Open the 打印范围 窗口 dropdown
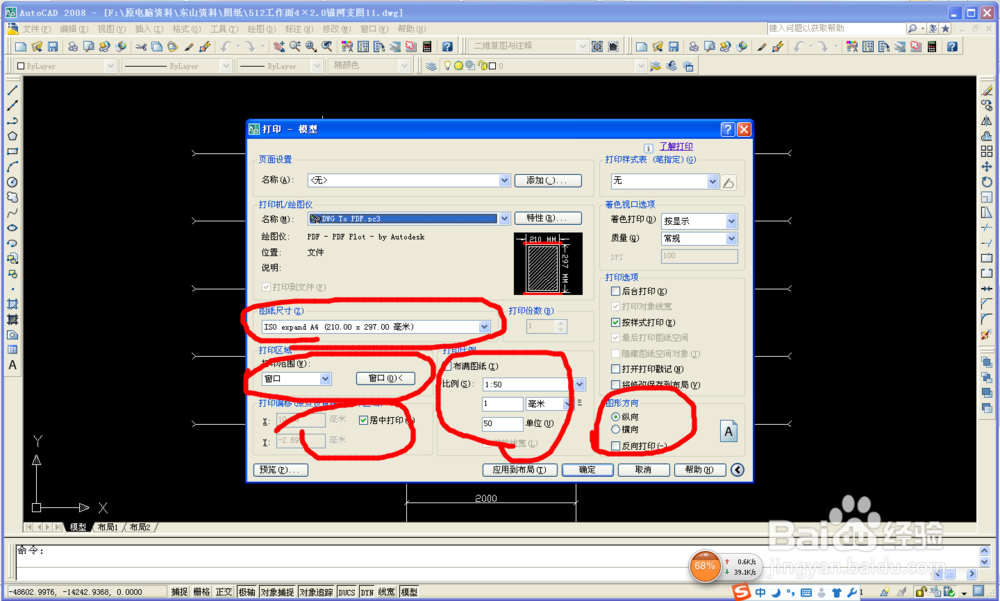 pos(325,379)
